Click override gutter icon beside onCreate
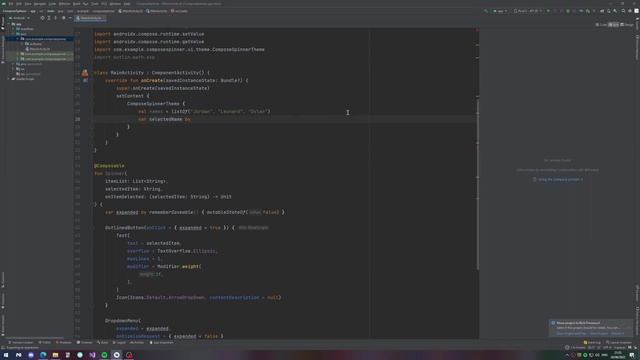Image resolution: width=640 pixels, height=360 pixels. click(85, 80)
